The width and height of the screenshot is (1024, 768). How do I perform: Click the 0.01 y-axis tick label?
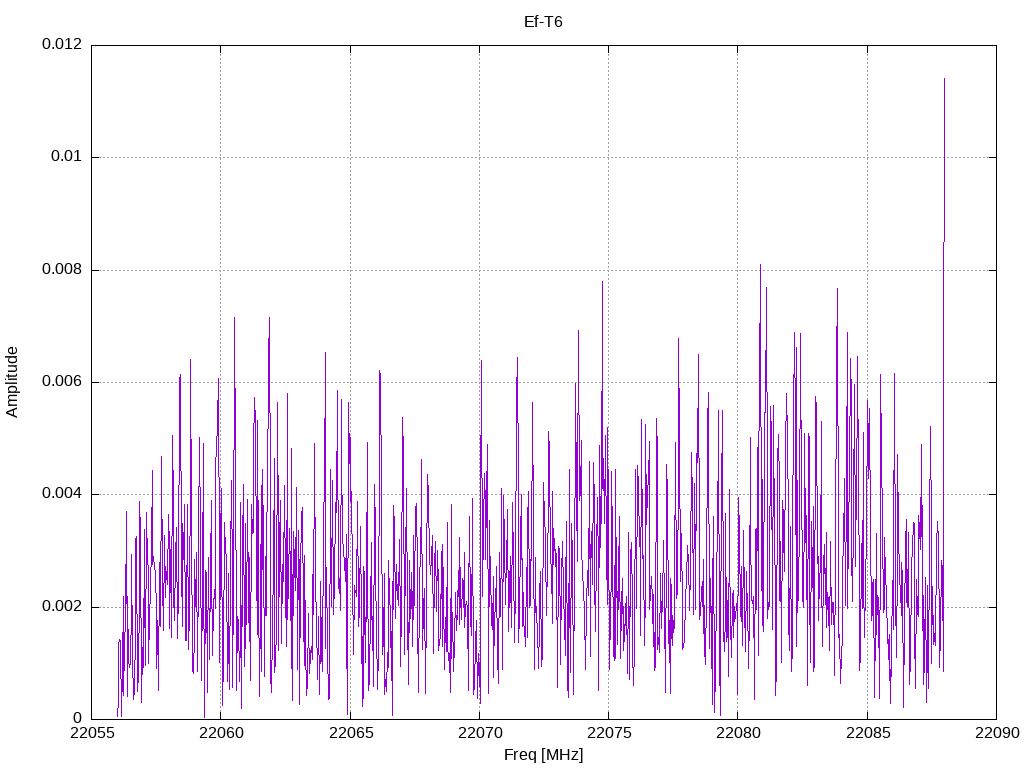point(67,157)
